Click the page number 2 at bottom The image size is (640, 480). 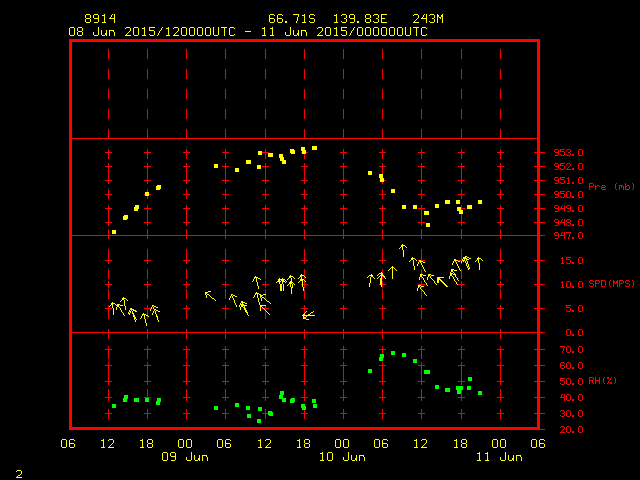(x=19, y=474)
